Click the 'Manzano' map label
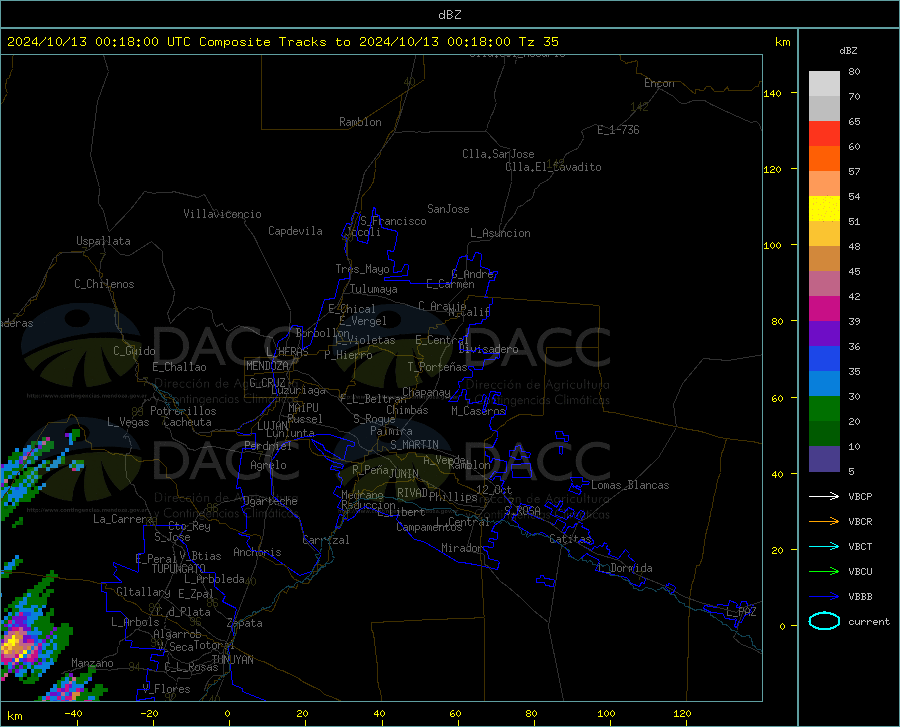Screen dimensions: 900x727 tap(92, 663)
